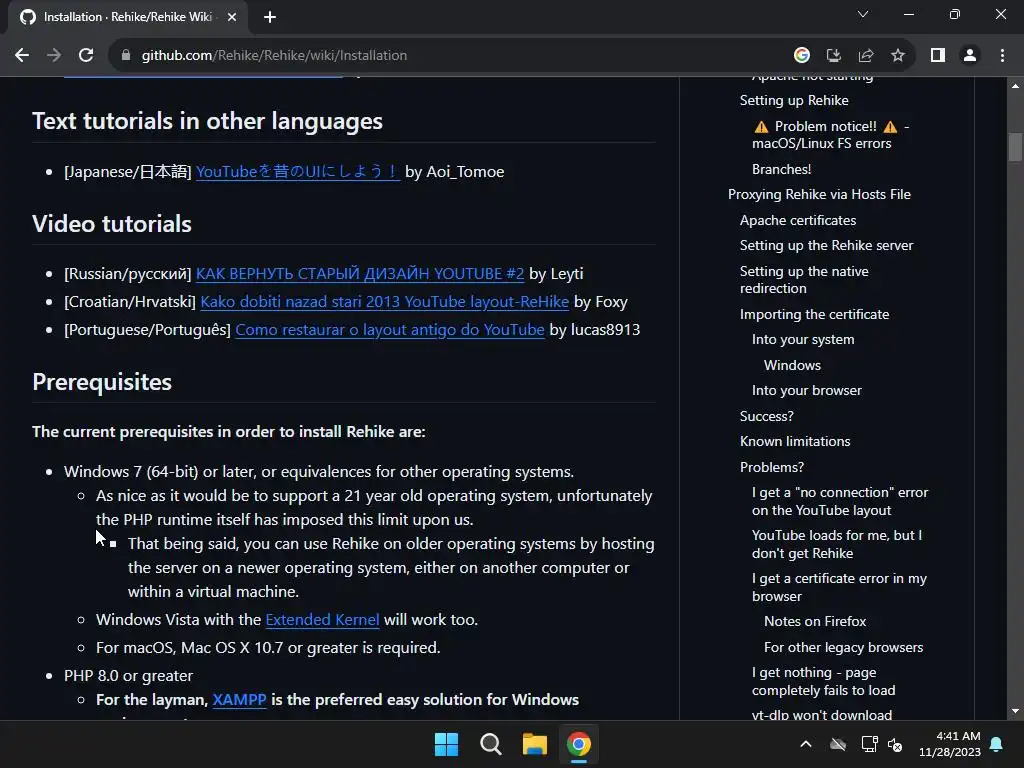Open File Explorer from taskbar
The image size is (1024, 768).
tap(535, 744)
